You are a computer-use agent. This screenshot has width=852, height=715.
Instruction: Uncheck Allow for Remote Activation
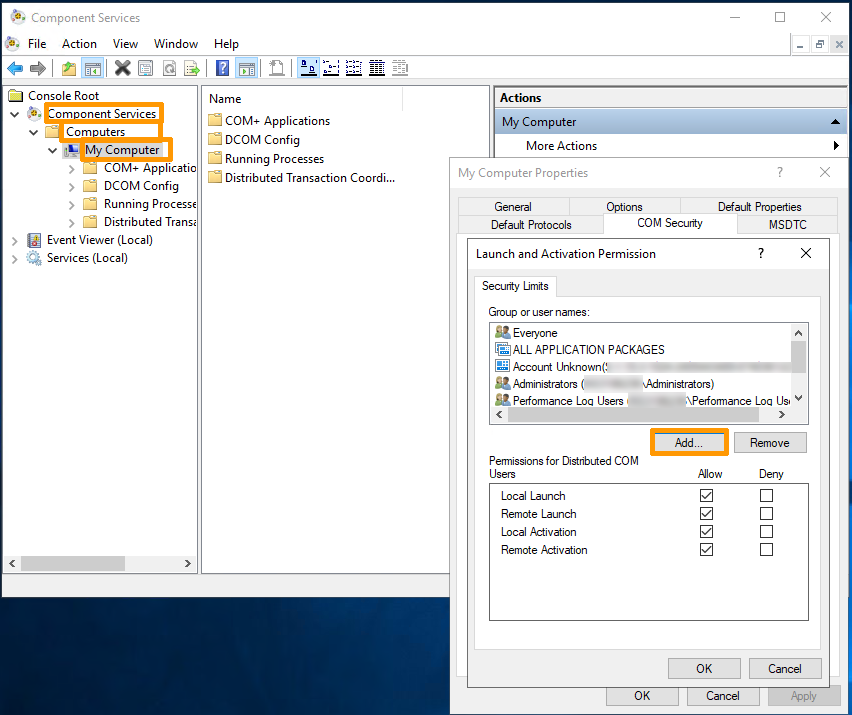(707, 549)
